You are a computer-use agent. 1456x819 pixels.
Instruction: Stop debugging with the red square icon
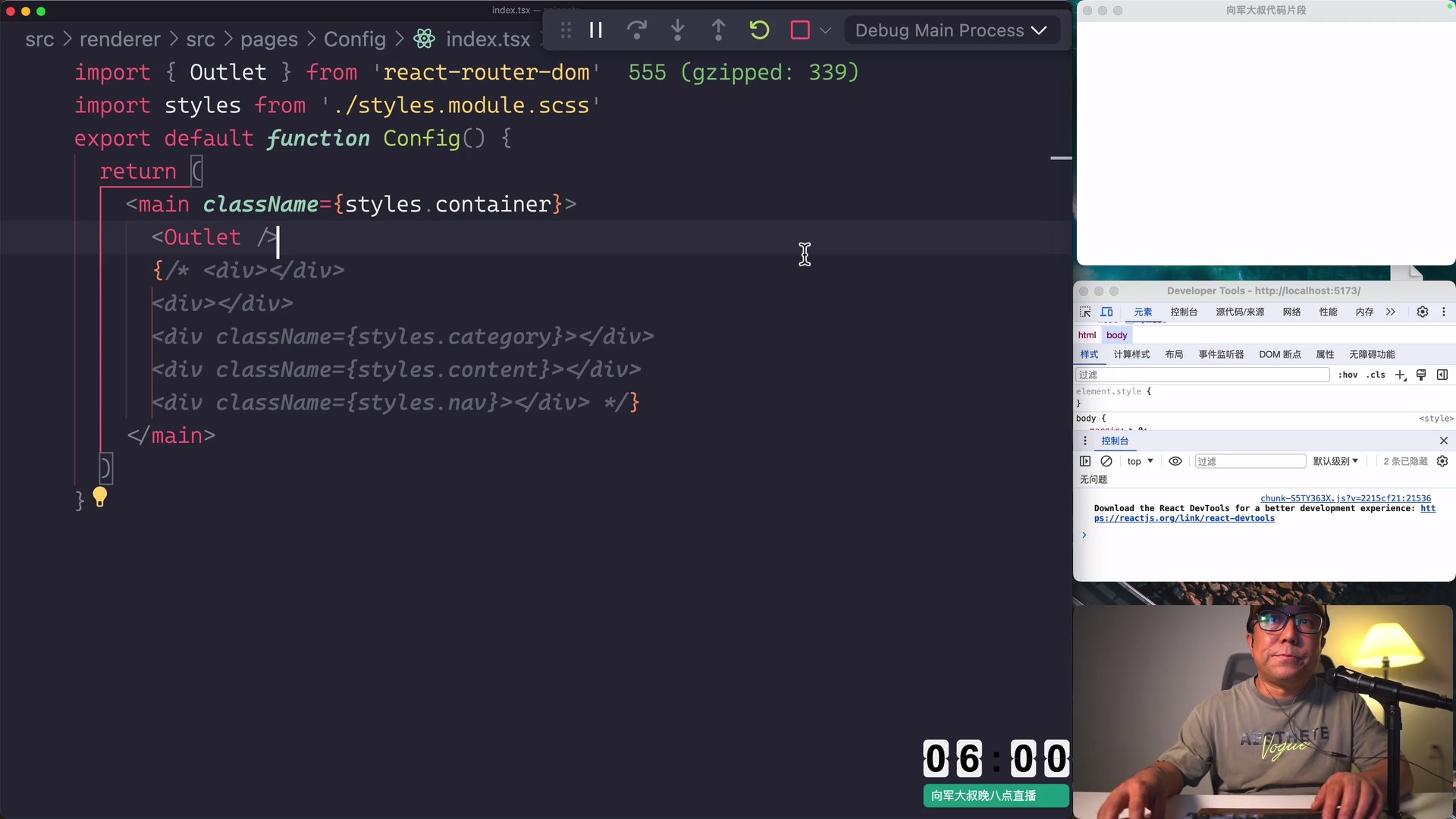click(x=800, y=30)
